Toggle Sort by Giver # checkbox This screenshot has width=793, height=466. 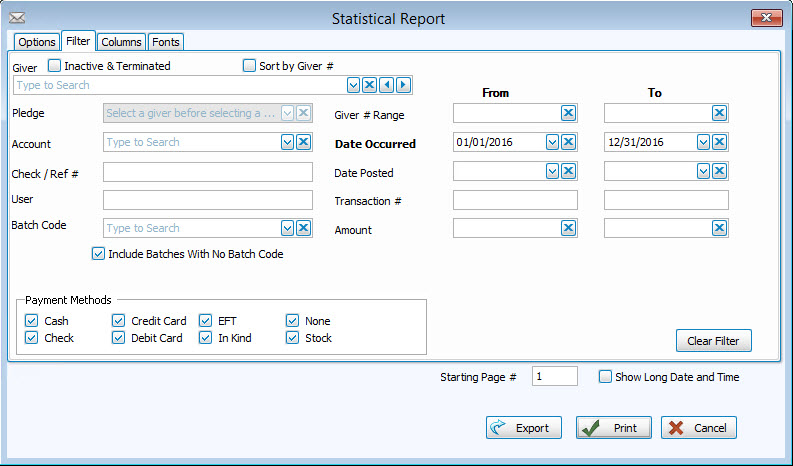[250, 66]
